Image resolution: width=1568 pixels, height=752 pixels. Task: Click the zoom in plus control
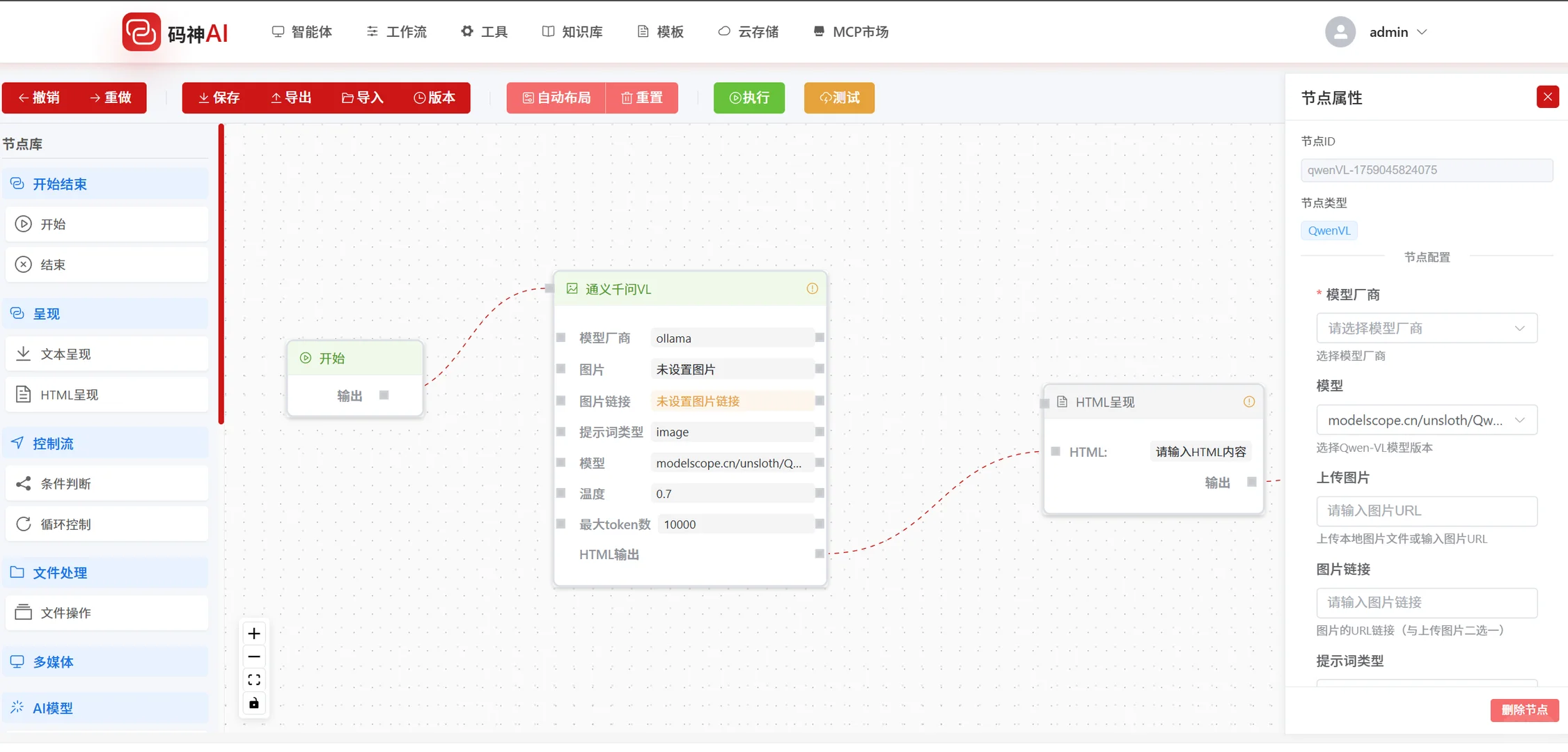click(x=253, y=634)
